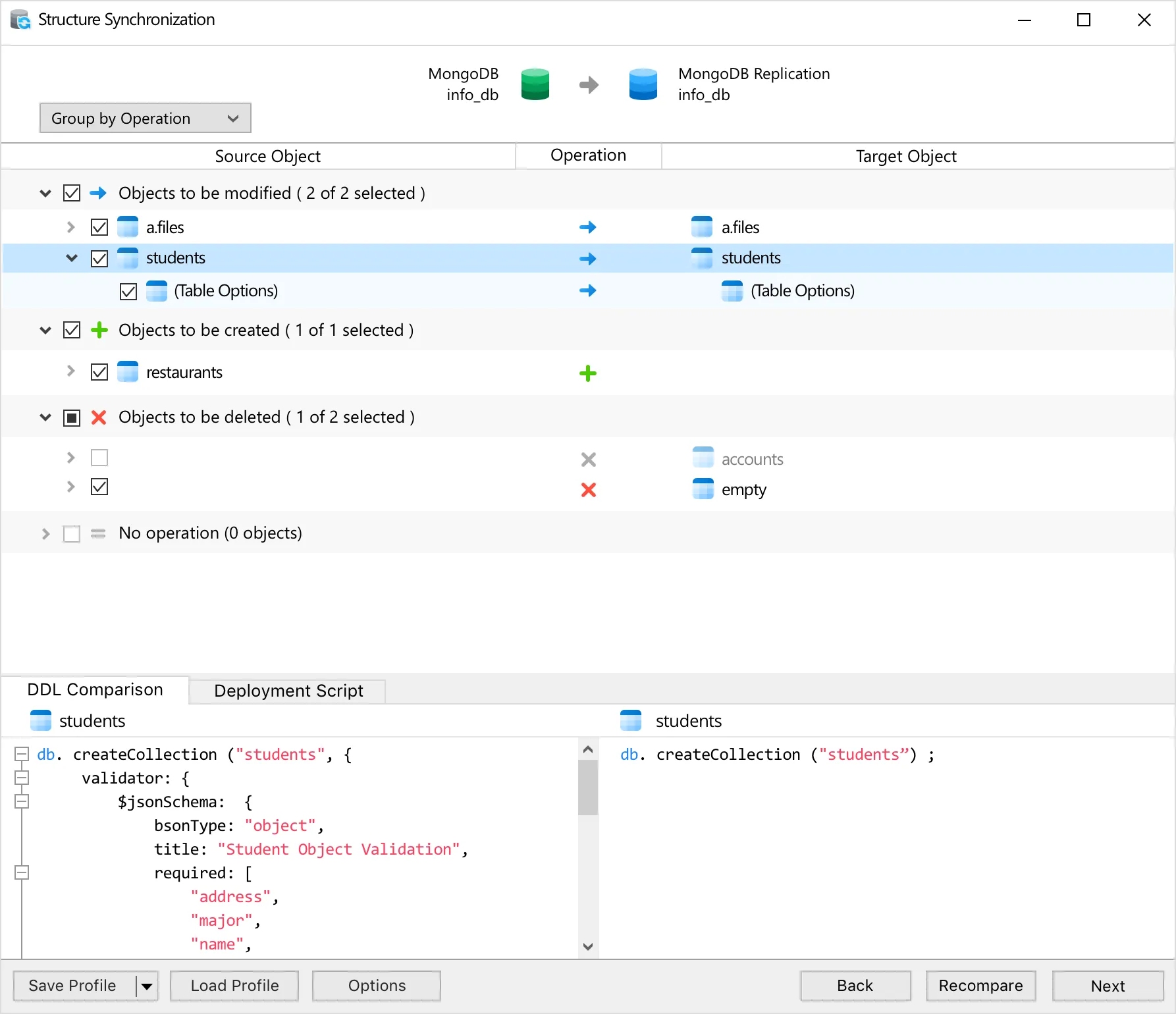Click the blue MongoDB Replication target database icon
The image size is (1176, 1014).
643,84
